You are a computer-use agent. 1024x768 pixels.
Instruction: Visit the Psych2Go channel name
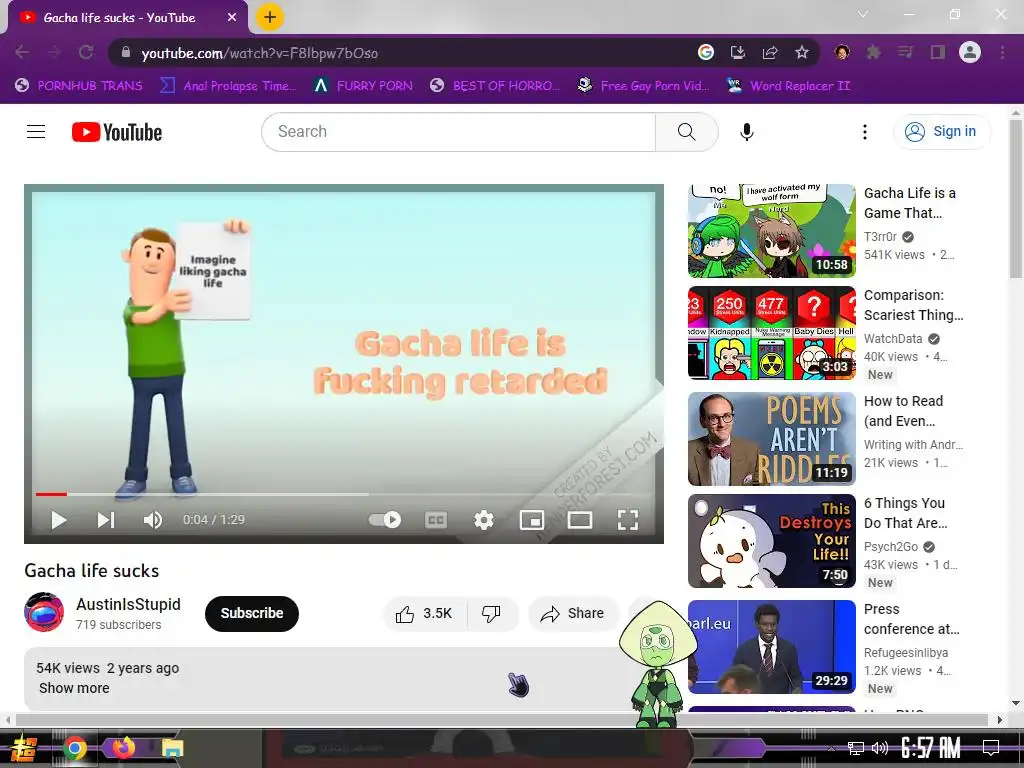pos(891,547)
